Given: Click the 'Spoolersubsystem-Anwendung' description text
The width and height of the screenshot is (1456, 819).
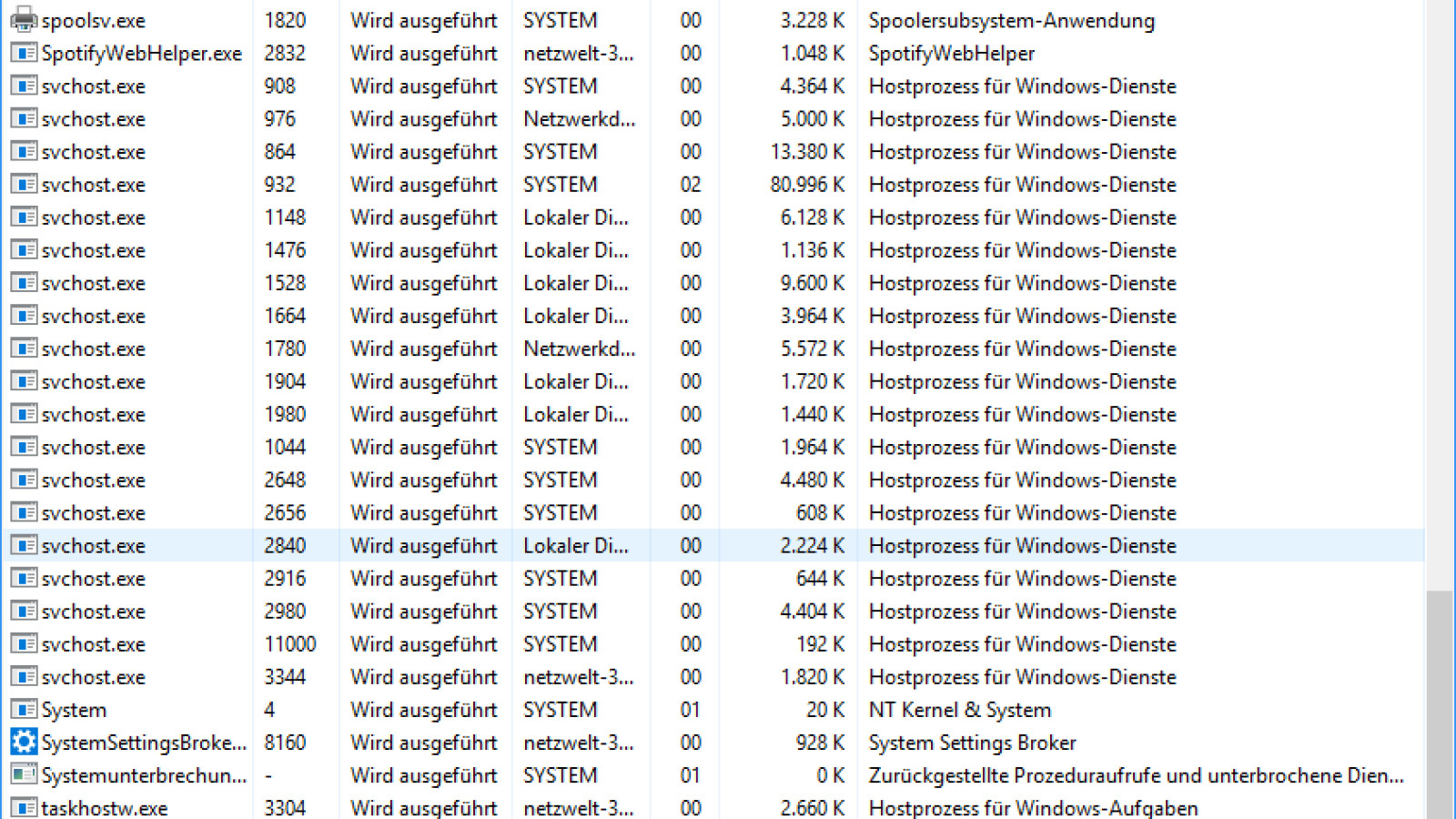Looking at the screenshot, I should [x=1011, y=20].
